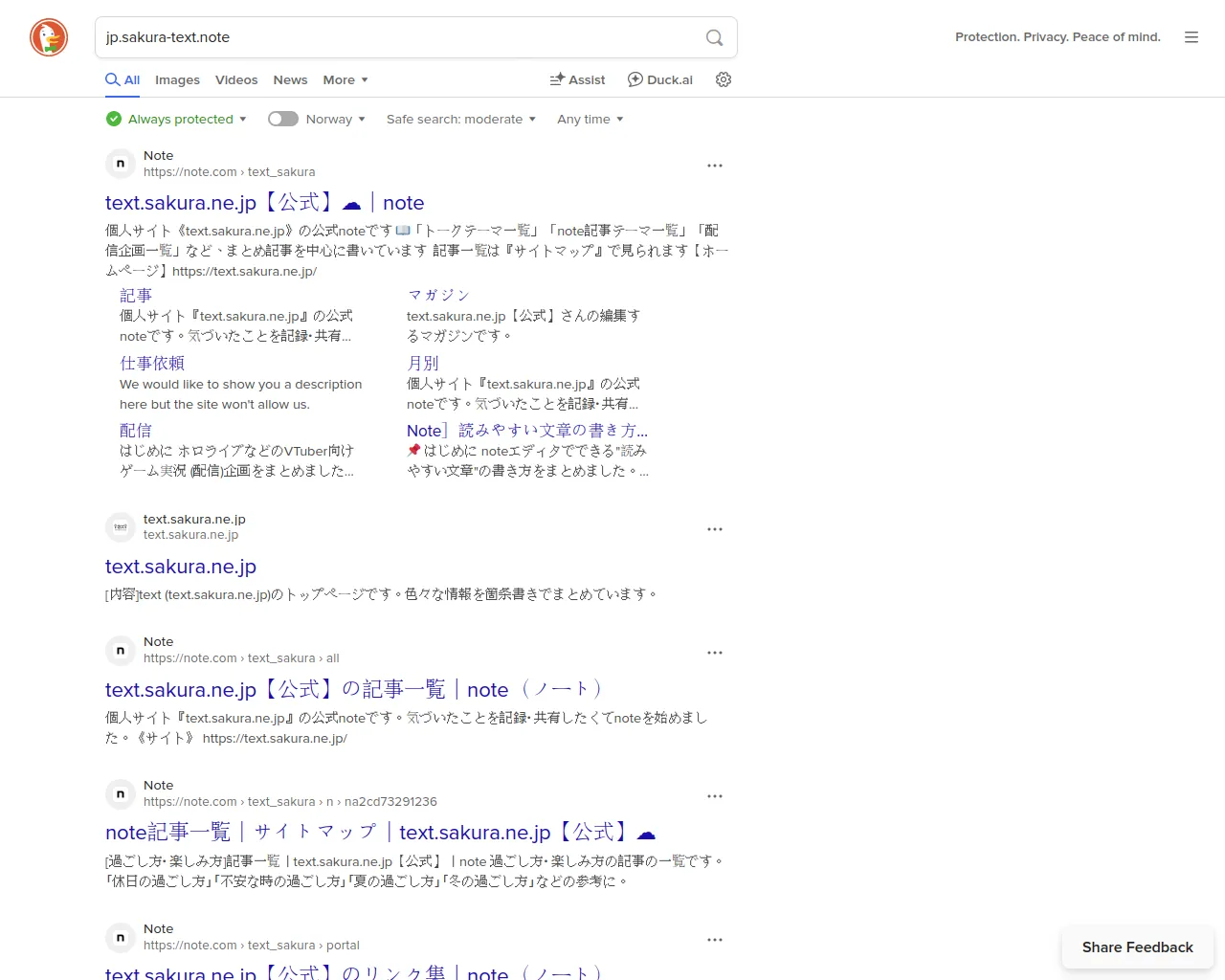Open the hamburger menu icon
The image size is (1225, 980).
point(1192,37)
